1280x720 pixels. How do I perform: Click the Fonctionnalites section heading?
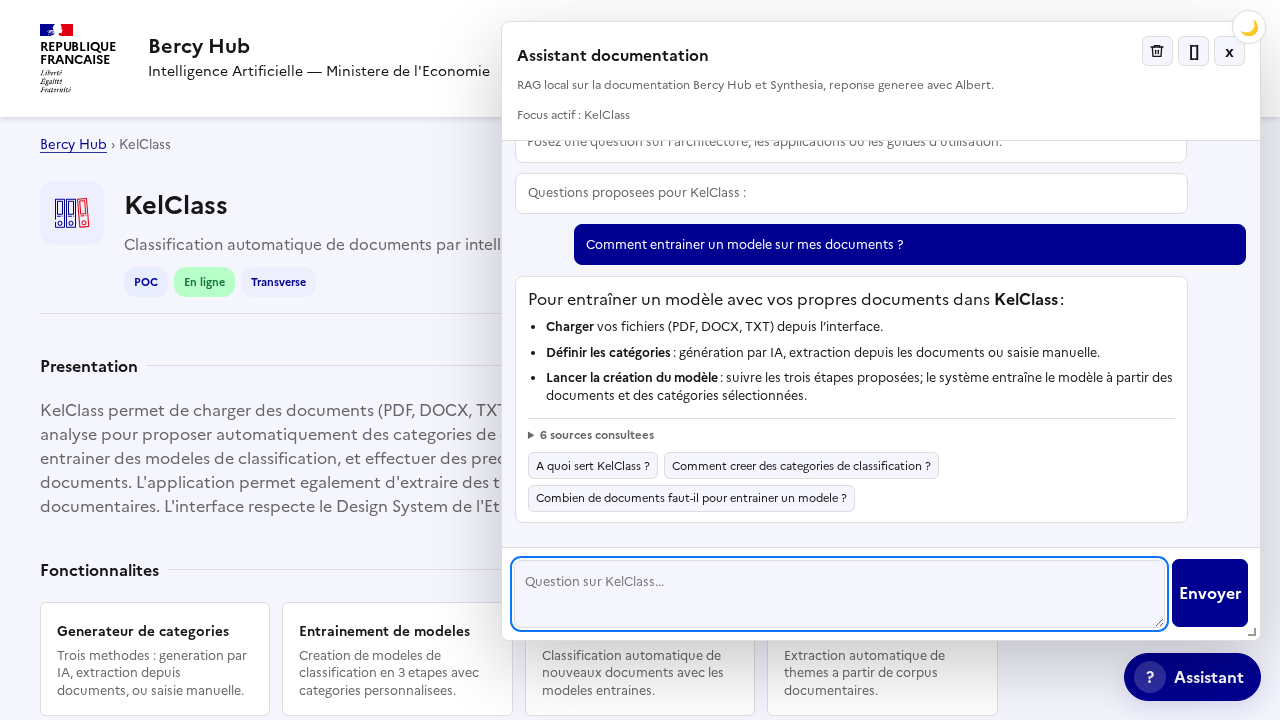click(x=100, y=570)
